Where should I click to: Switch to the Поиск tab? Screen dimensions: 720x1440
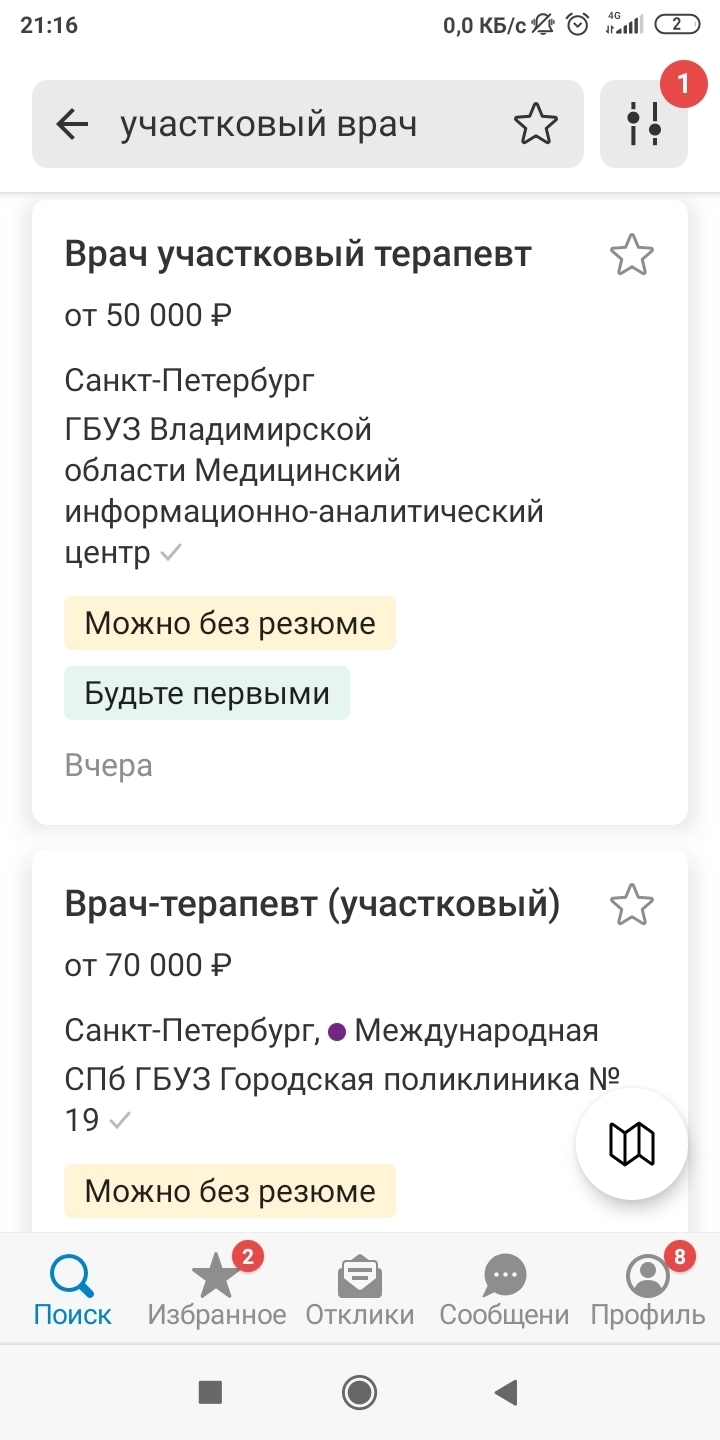[x=72, y=1289]
